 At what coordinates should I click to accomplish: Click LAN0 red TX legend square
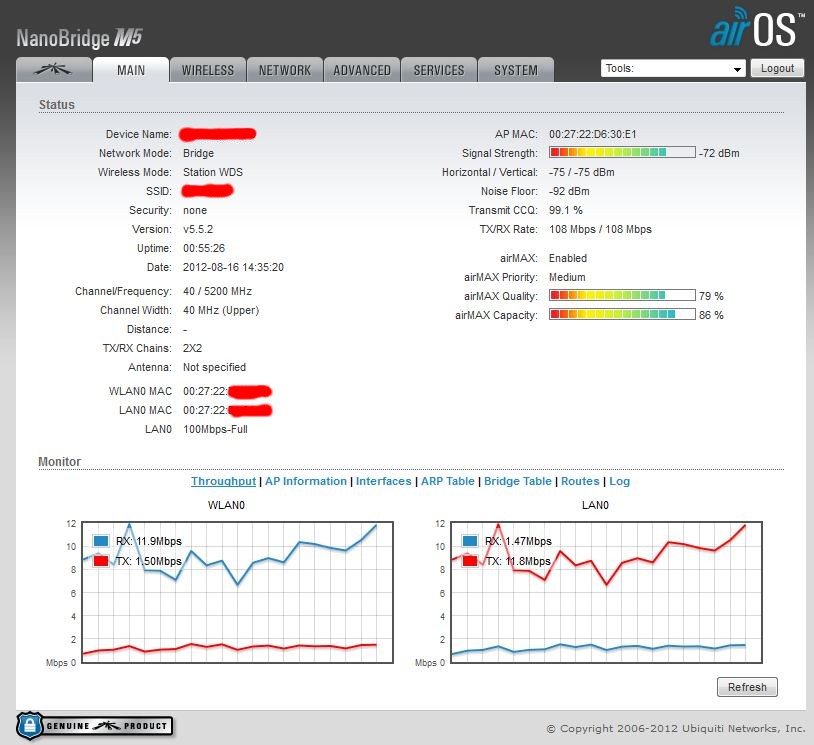coord(470,561)
